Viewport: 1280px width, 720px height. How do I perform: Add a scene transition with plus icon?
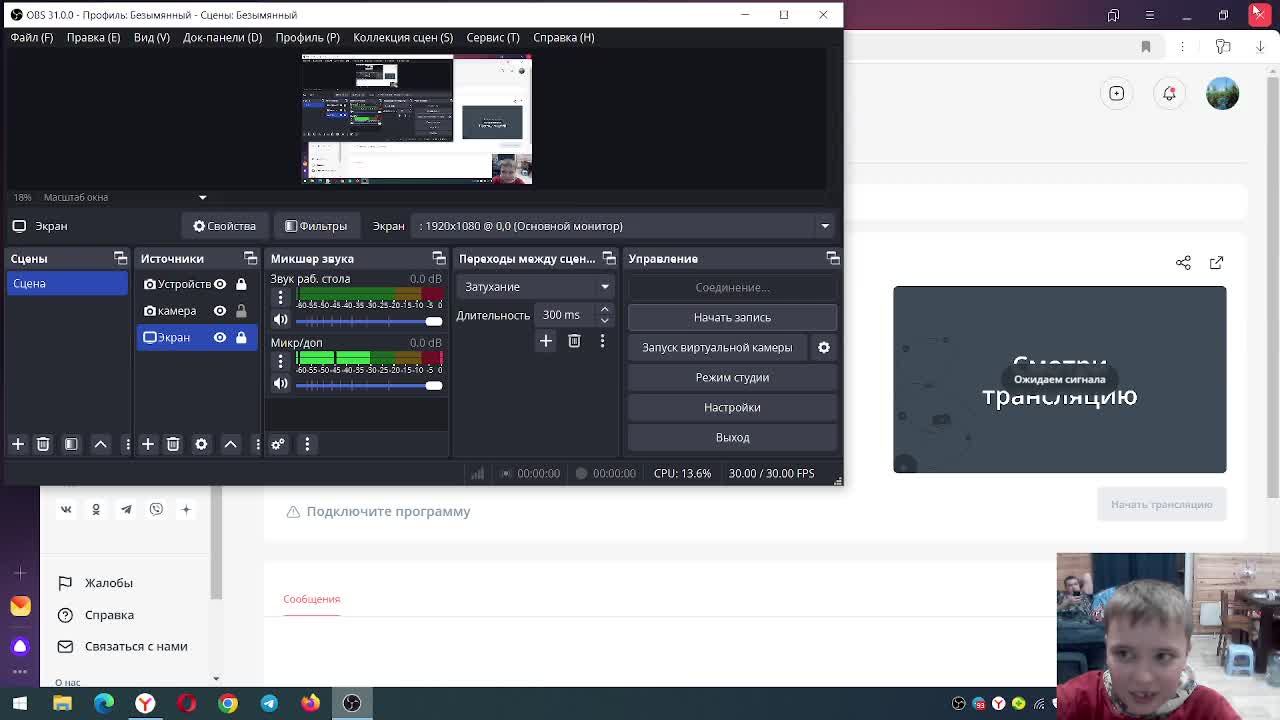pyautogui.click(x=546, y=341)
